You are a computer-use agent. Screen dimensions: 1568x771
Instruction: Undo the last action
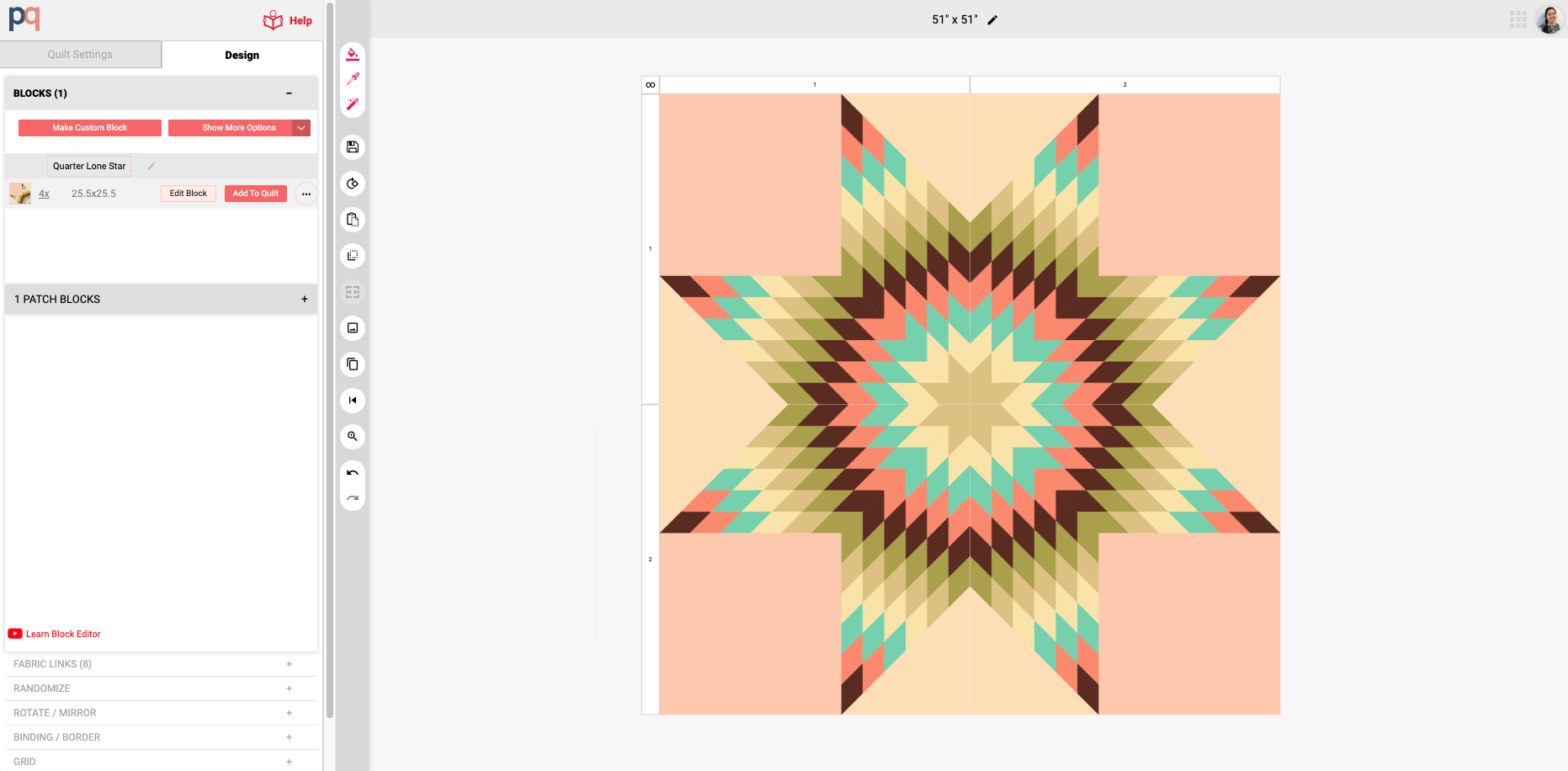(353, 473)
